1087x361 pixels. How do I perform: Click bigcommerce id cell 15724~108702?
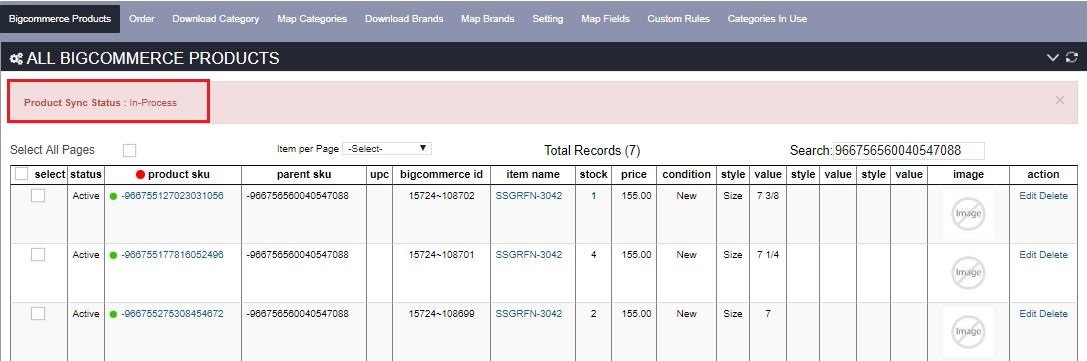[442, 196]
